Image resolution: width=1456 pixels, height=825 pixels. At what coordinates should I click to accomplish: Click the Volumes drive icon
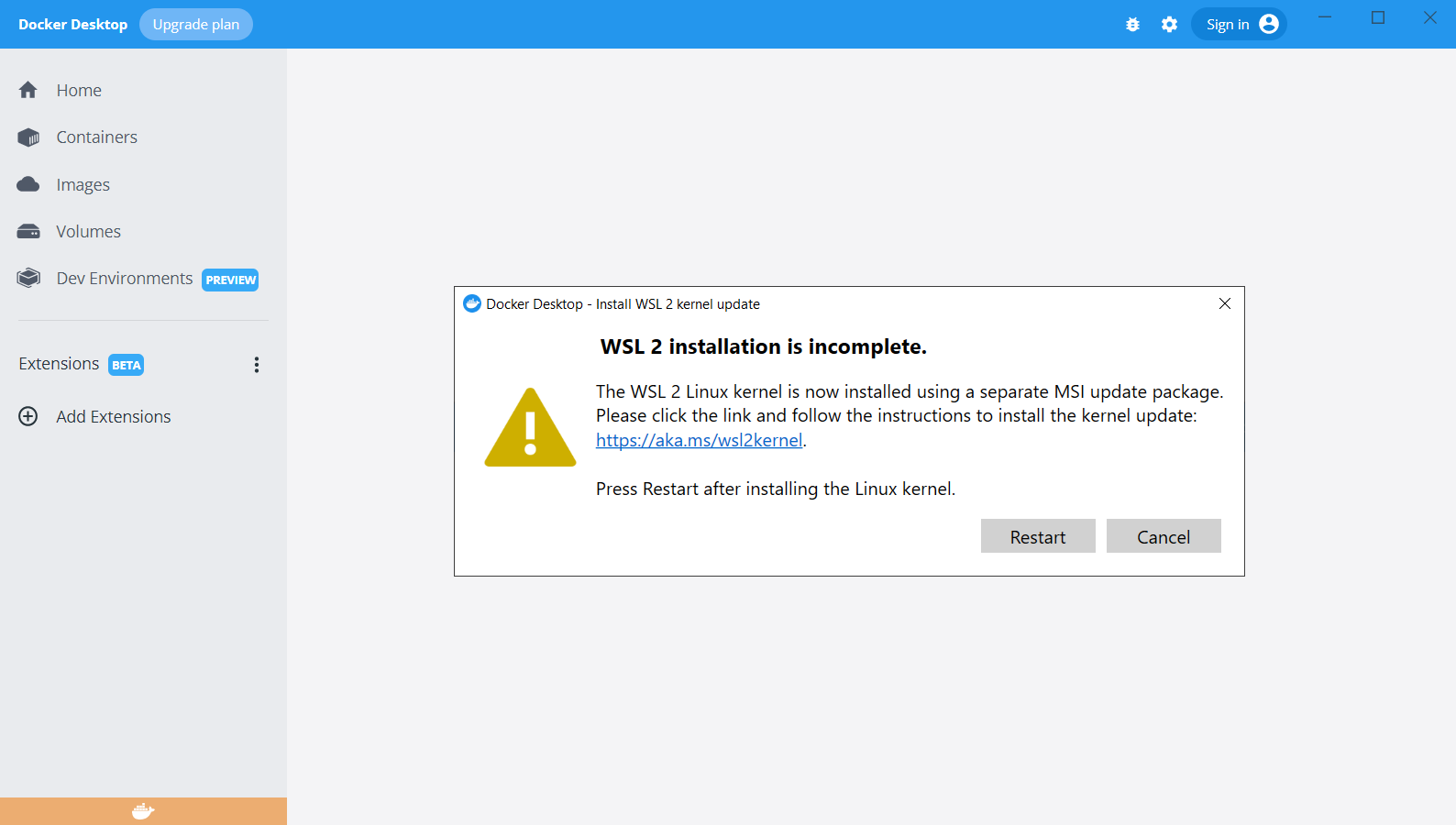(x=28, y=232)
